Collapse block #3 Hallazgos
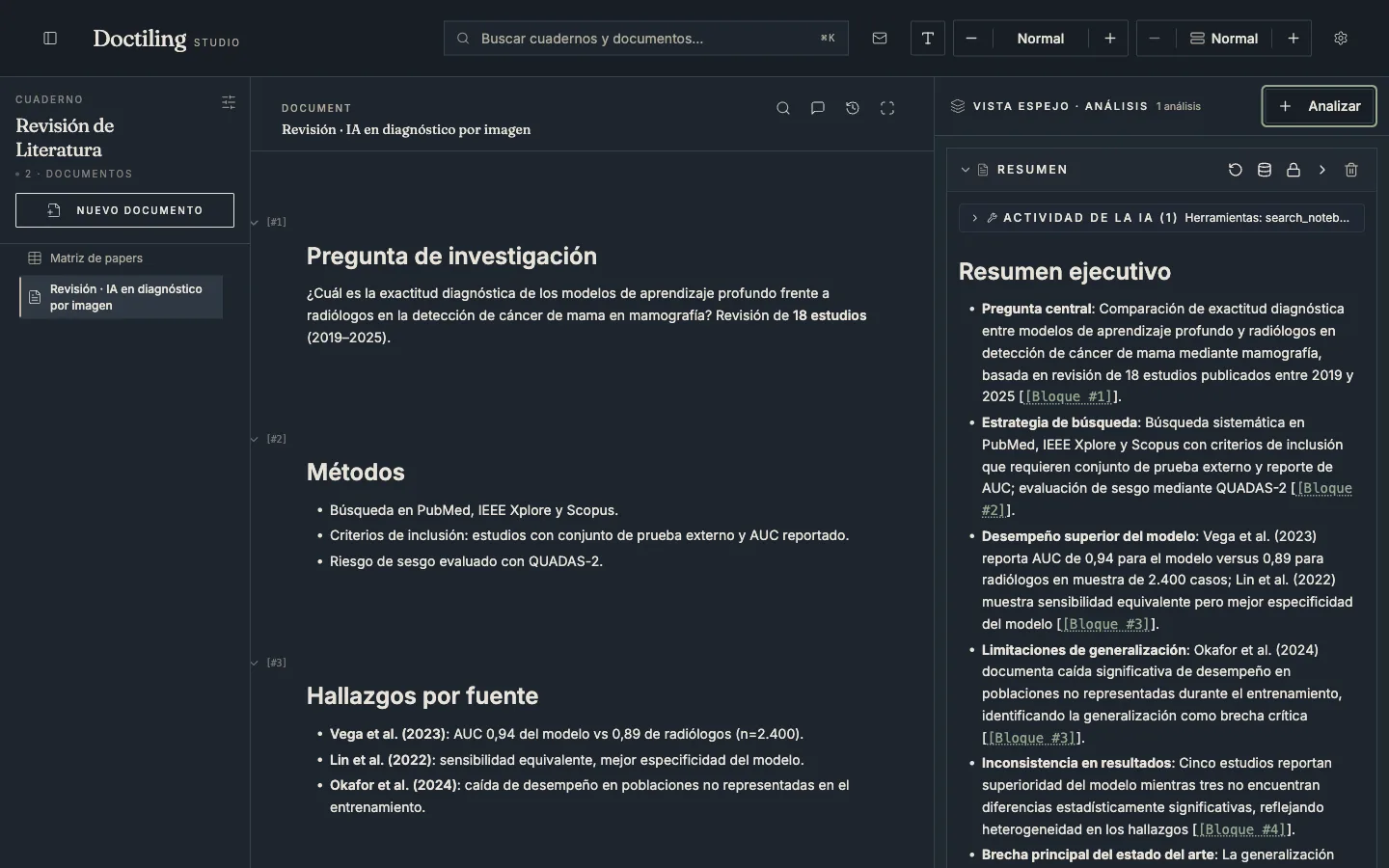This screenshot has width=1389, height=868. [255, 664]
